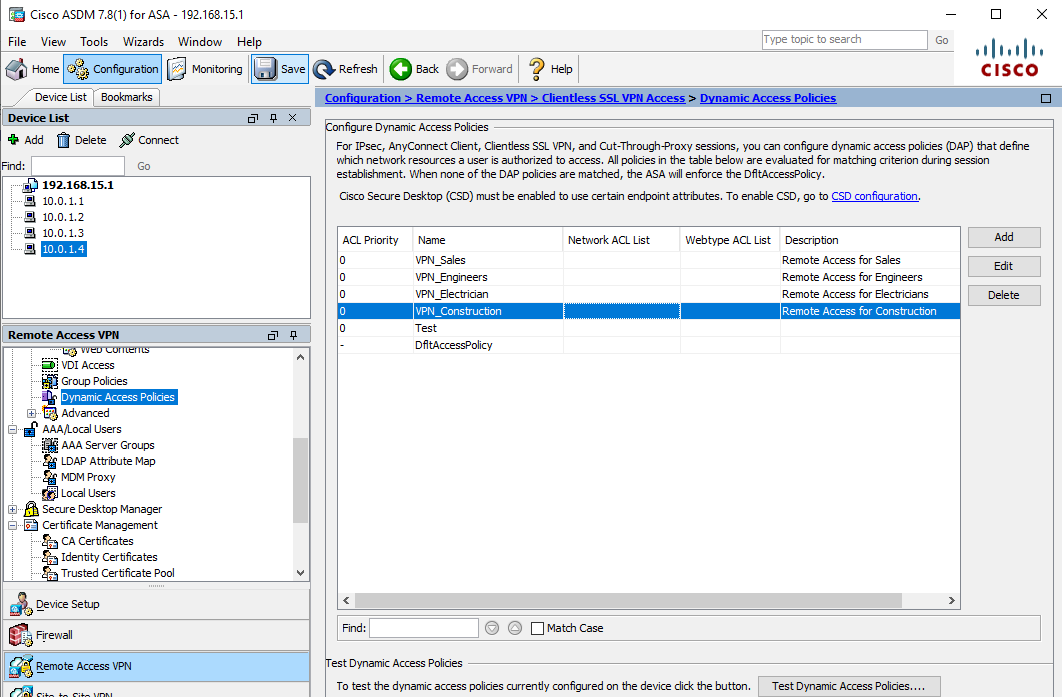
Task: Click the CSD configuration link
Action: pyautogui.click(x=874, y=196)
